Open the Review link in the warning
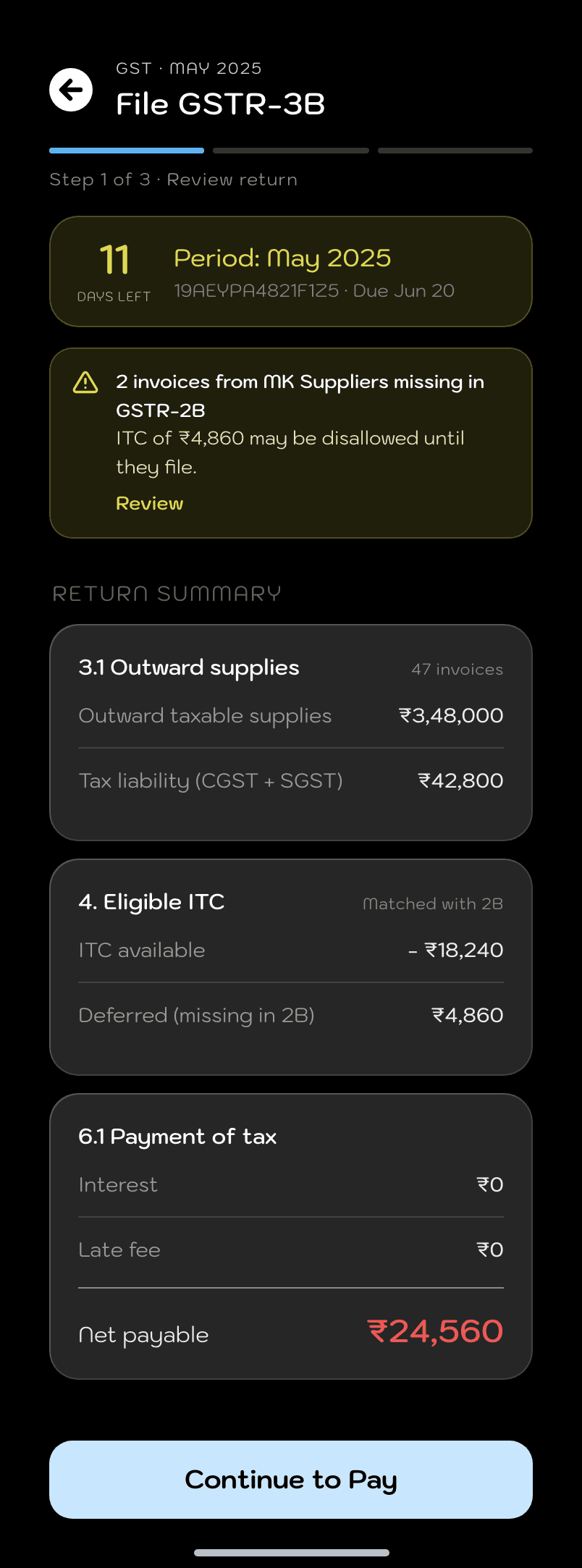 [150, 503]
